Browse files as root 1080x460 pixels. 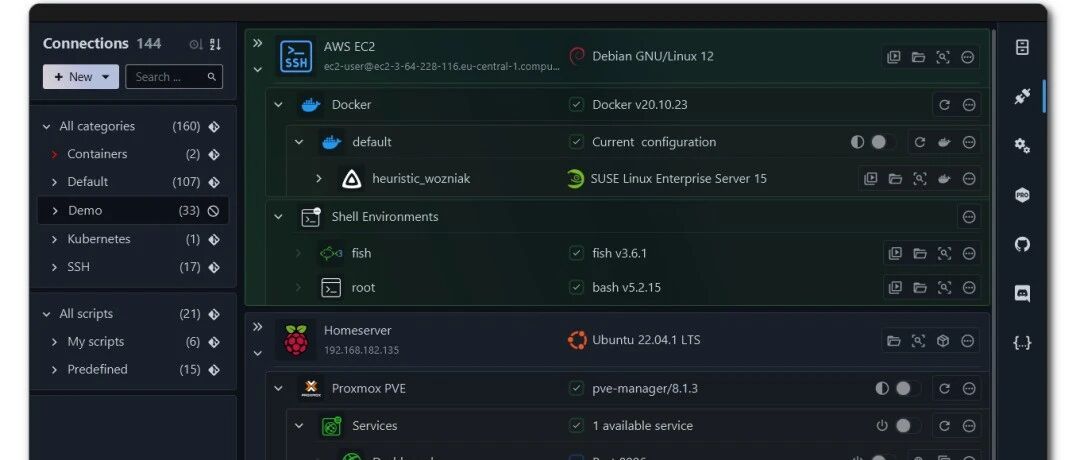point(920,287)
